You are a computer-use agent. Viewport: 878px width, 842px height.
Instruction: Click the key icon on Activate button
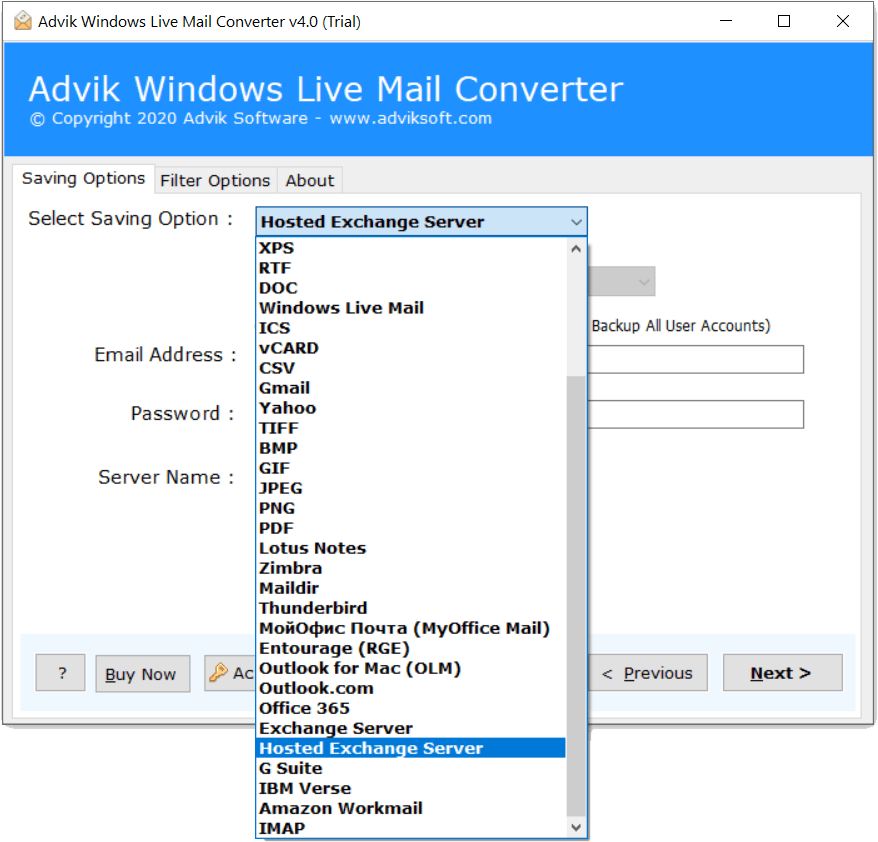point(218,672)
